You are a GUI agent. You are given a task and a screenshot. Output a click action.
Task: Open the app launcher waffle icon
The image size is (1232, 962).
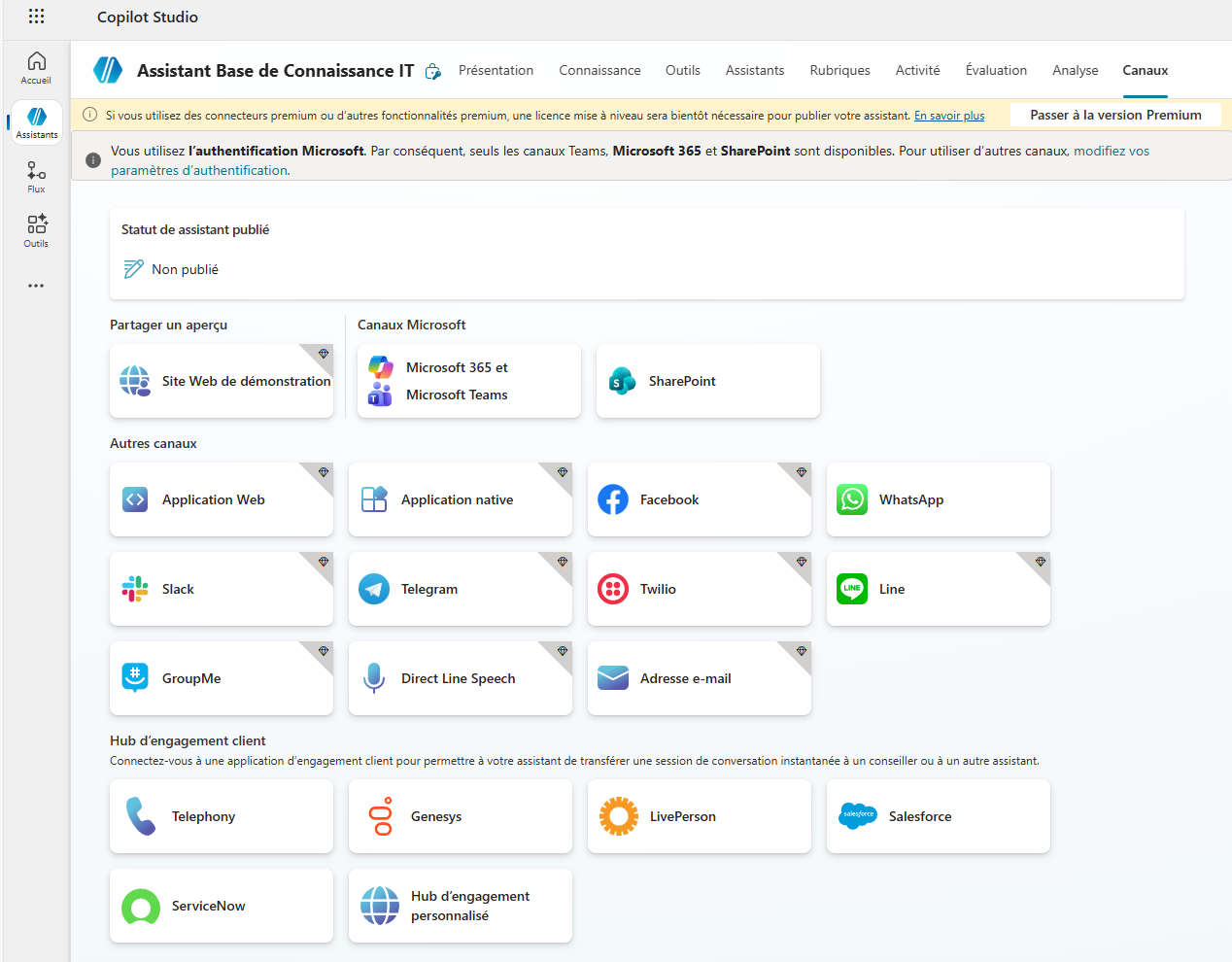pos(36,17)
